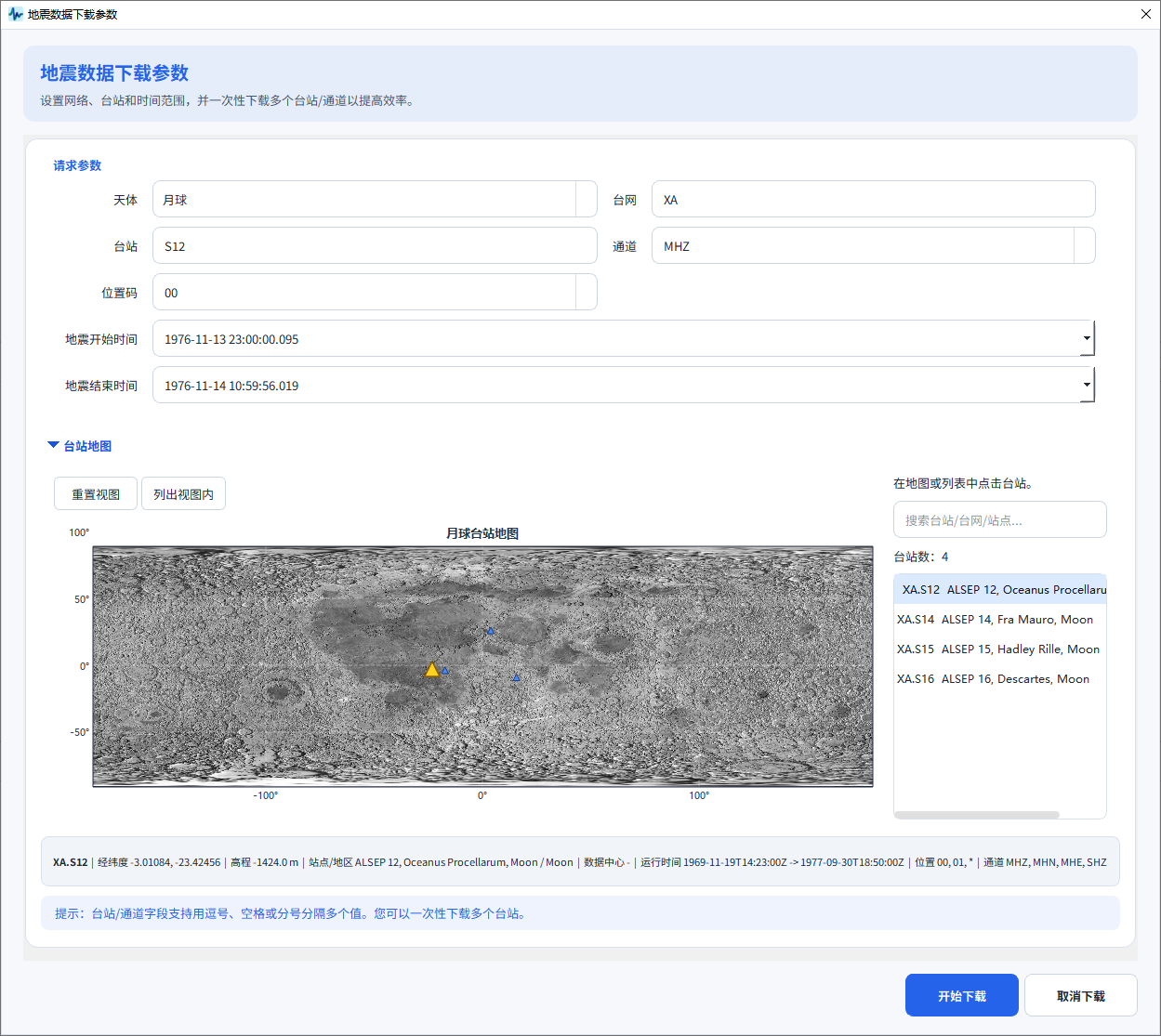Click the 重置视图 button

(96, 494)
